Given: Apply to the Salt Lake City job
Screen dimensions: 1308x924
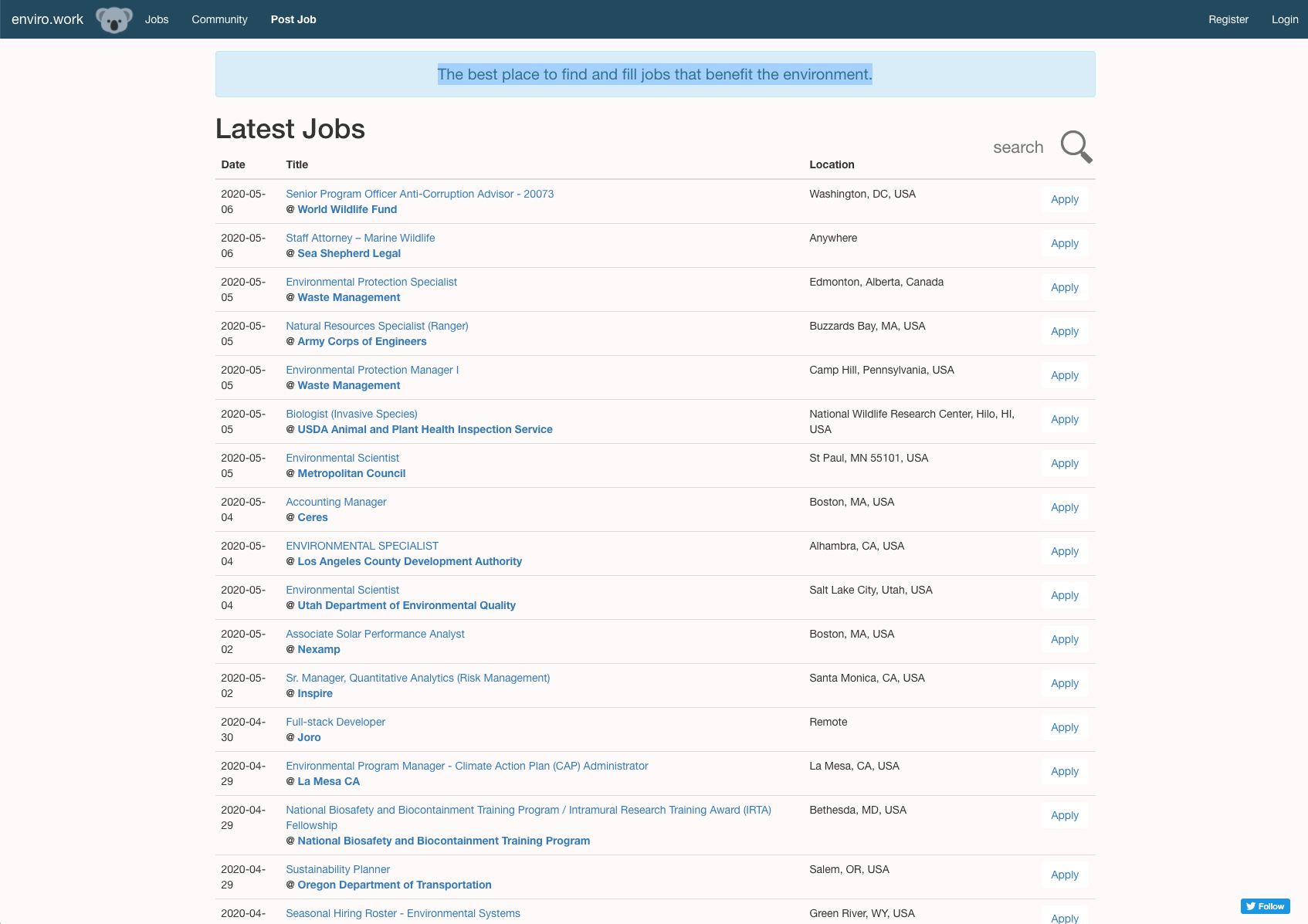Looking at the screenshot, I should [1064, 595].
